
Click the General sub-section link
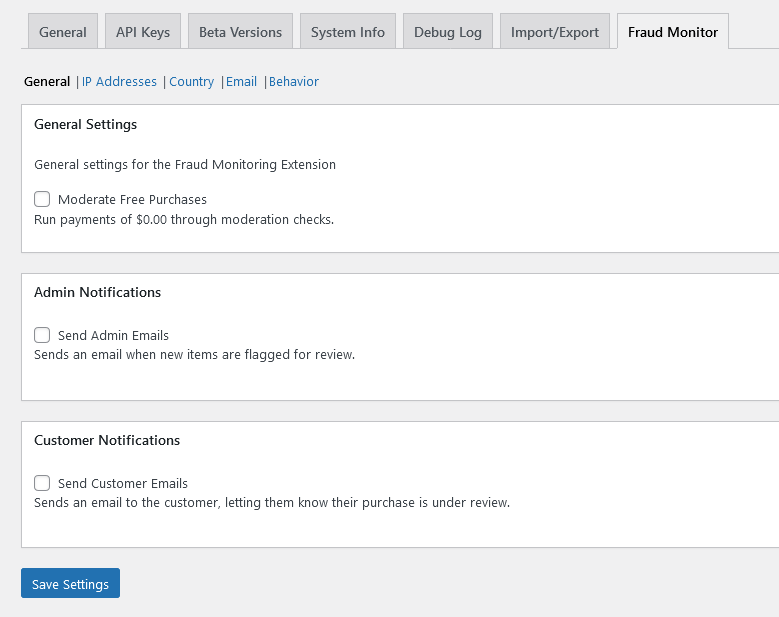pos(47,82)
